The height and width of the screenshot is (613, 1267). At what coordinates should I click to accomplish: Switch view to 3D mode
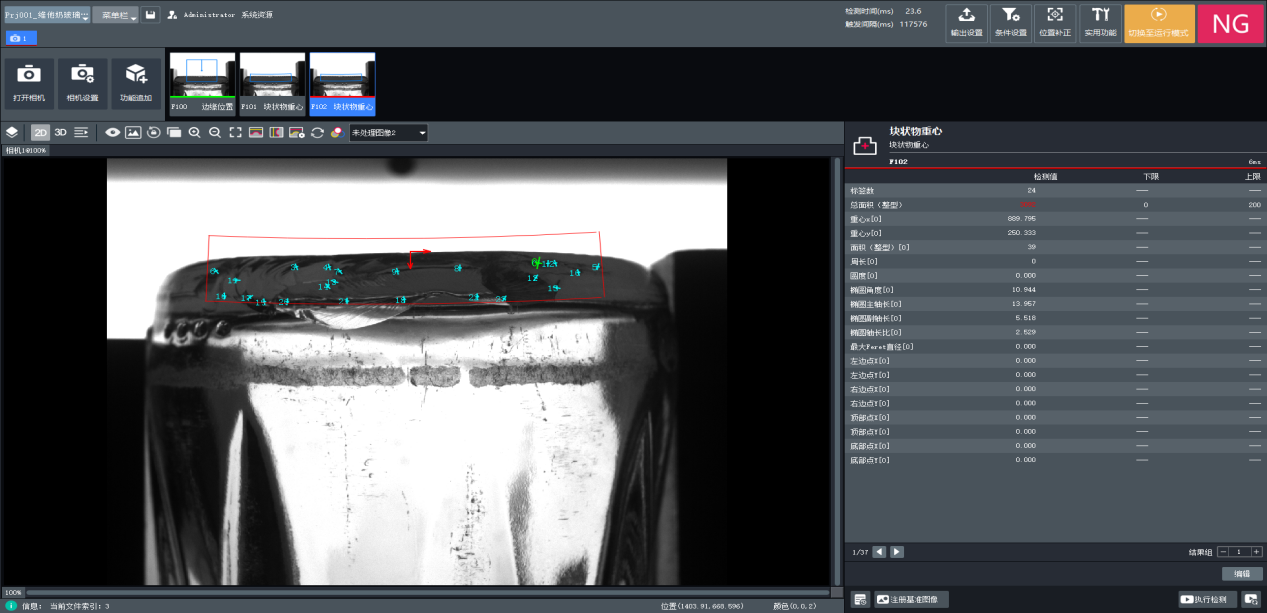(60, 132)
